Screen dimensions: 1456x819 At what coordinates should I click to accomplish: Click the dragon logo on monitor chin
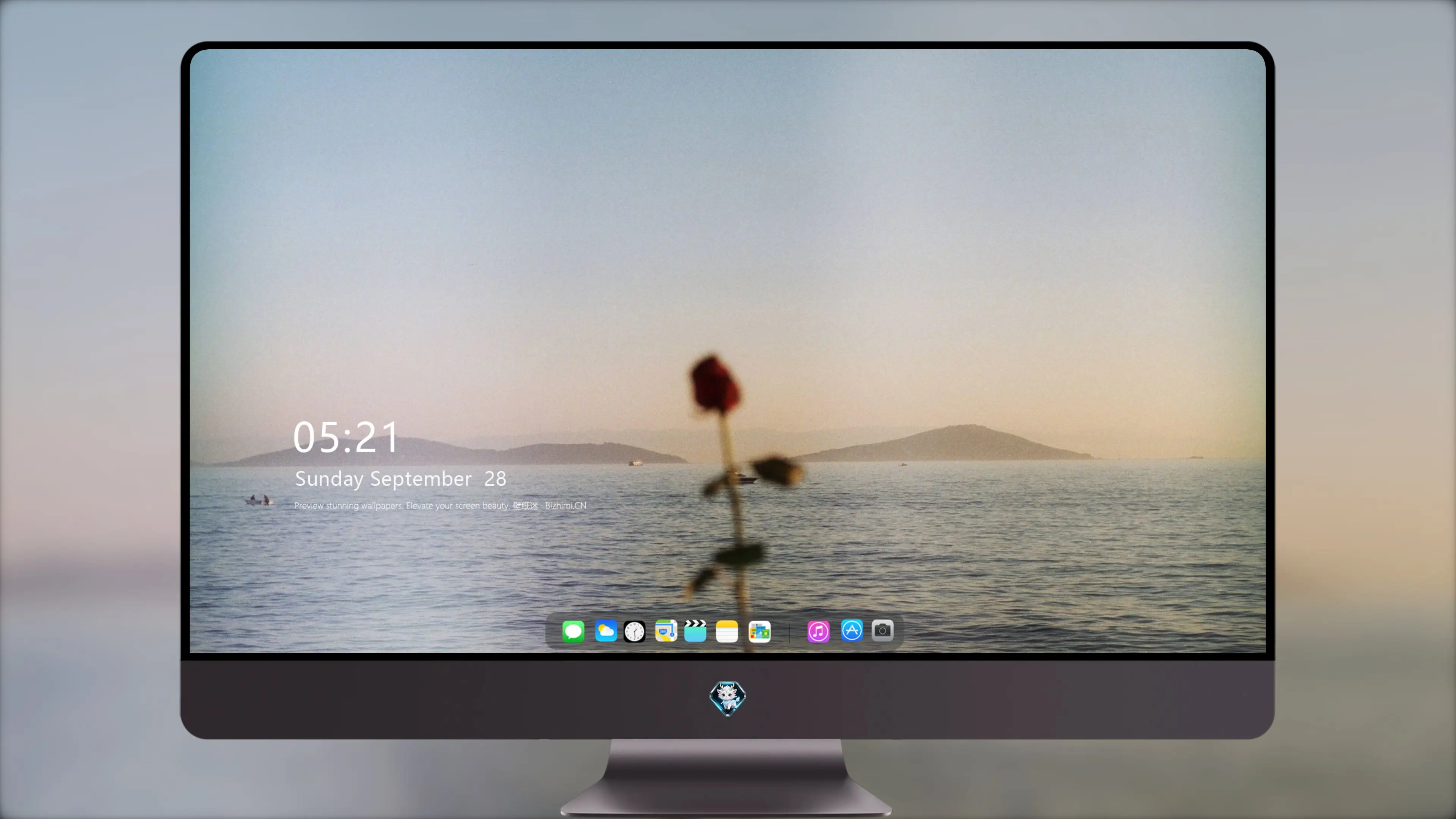tap(728, 698)
